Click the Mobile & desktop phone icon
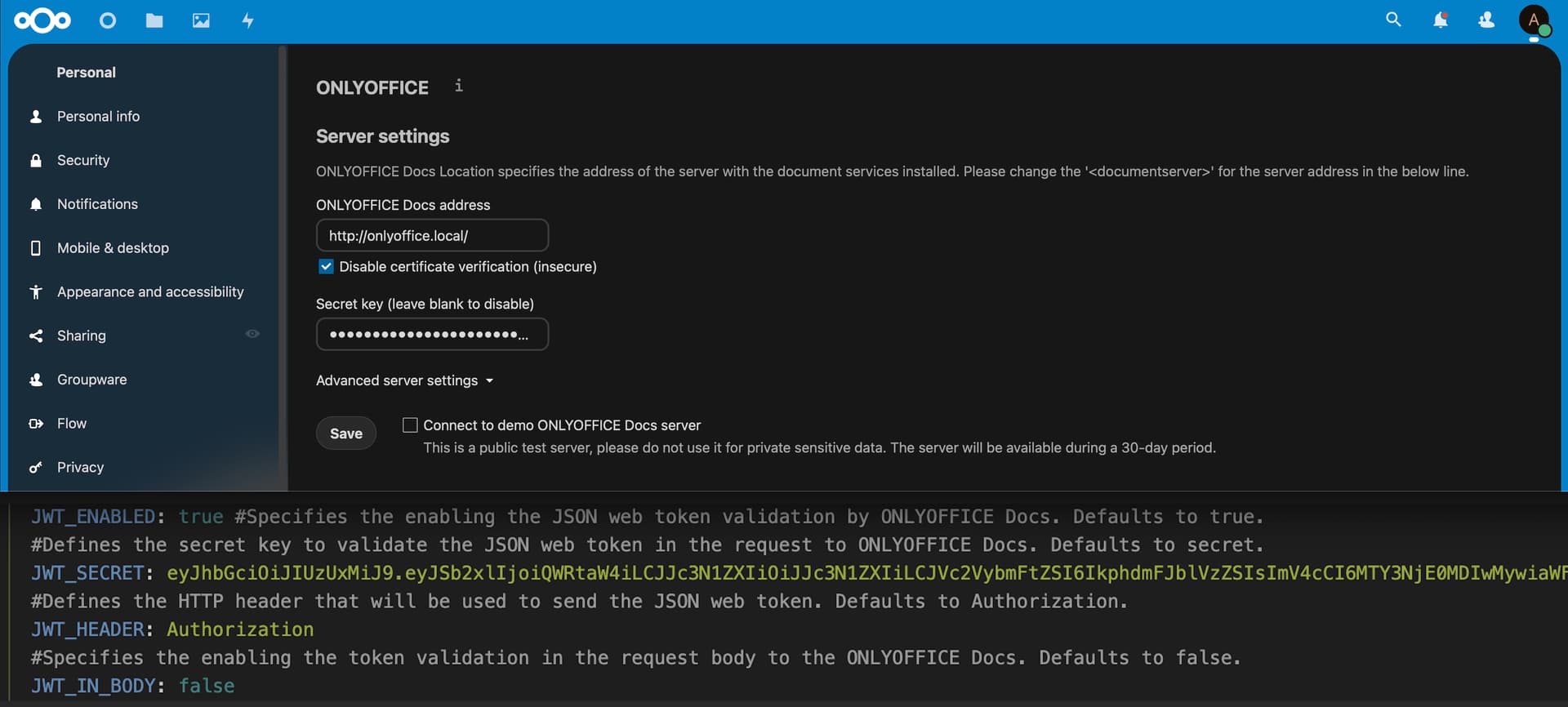 click(36, 248)
